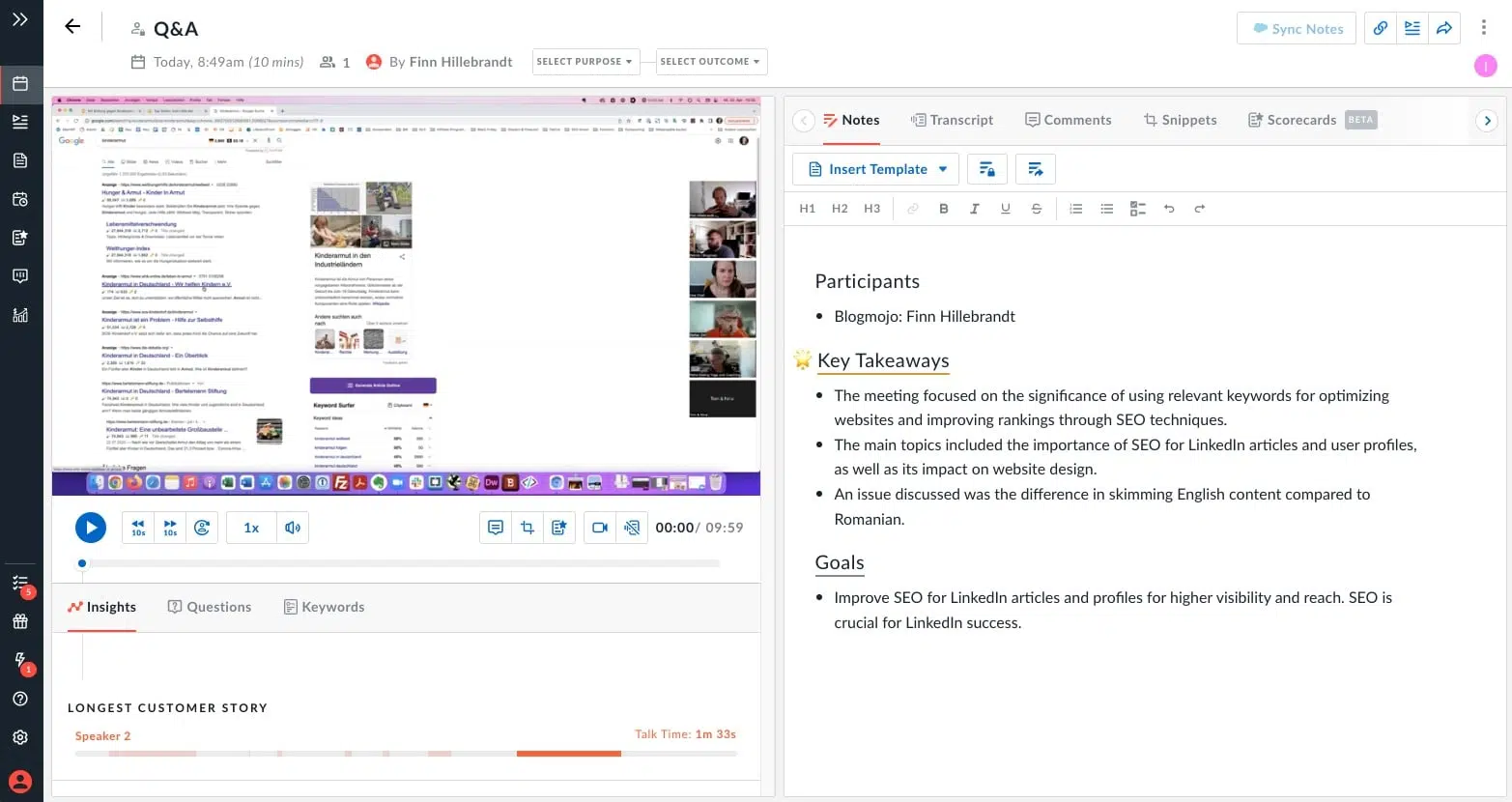
Task: Open the Select Outcome dropdown
Action: (x=710, y=62)
